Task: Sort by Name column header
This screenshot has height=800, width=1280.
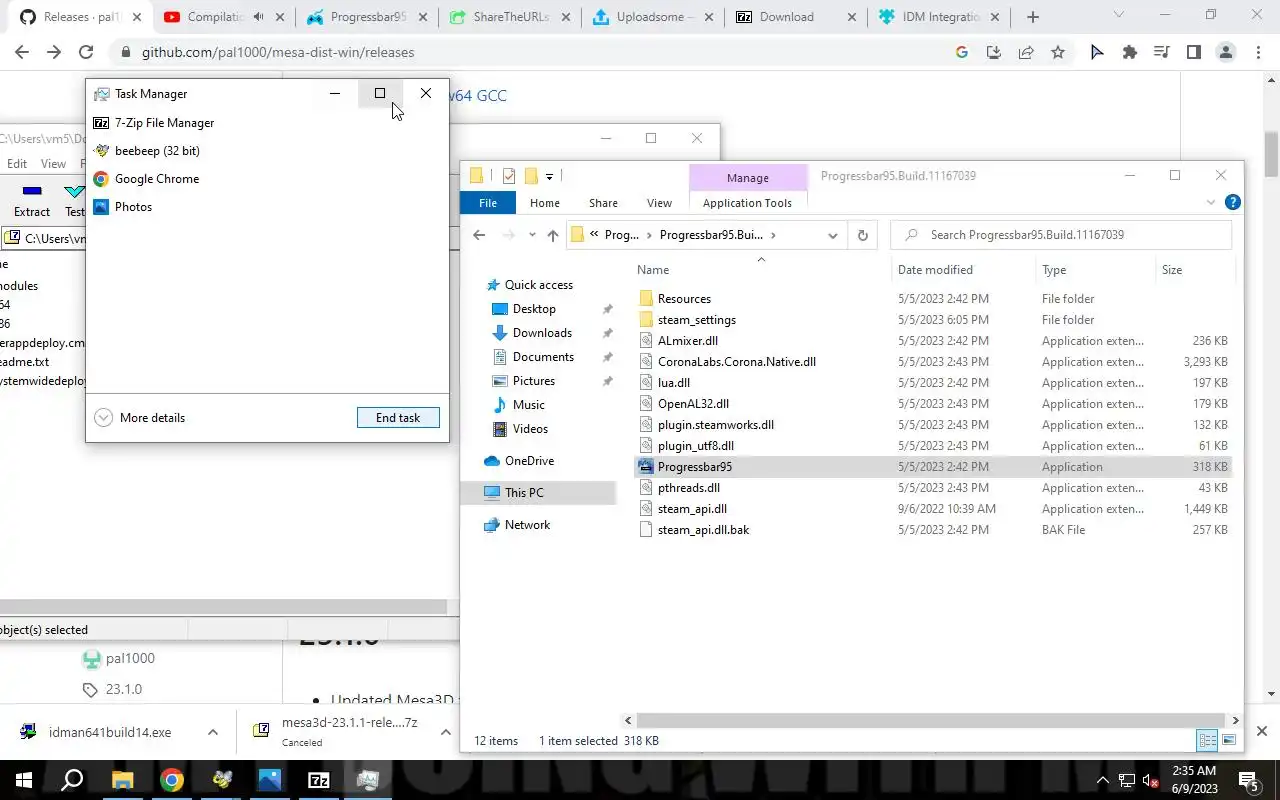Action: tap(653, 269)
